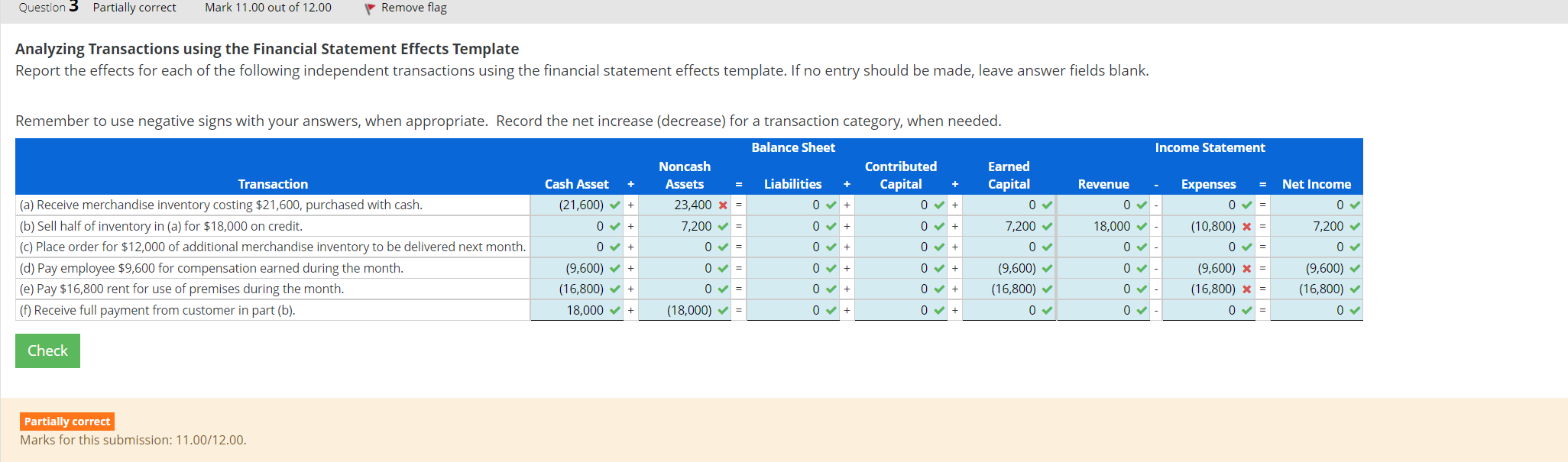Viewport: 1568px width, 462px height.
Task: Click Cash Asset field showing 18,000
Action: [x=577, y=310]
